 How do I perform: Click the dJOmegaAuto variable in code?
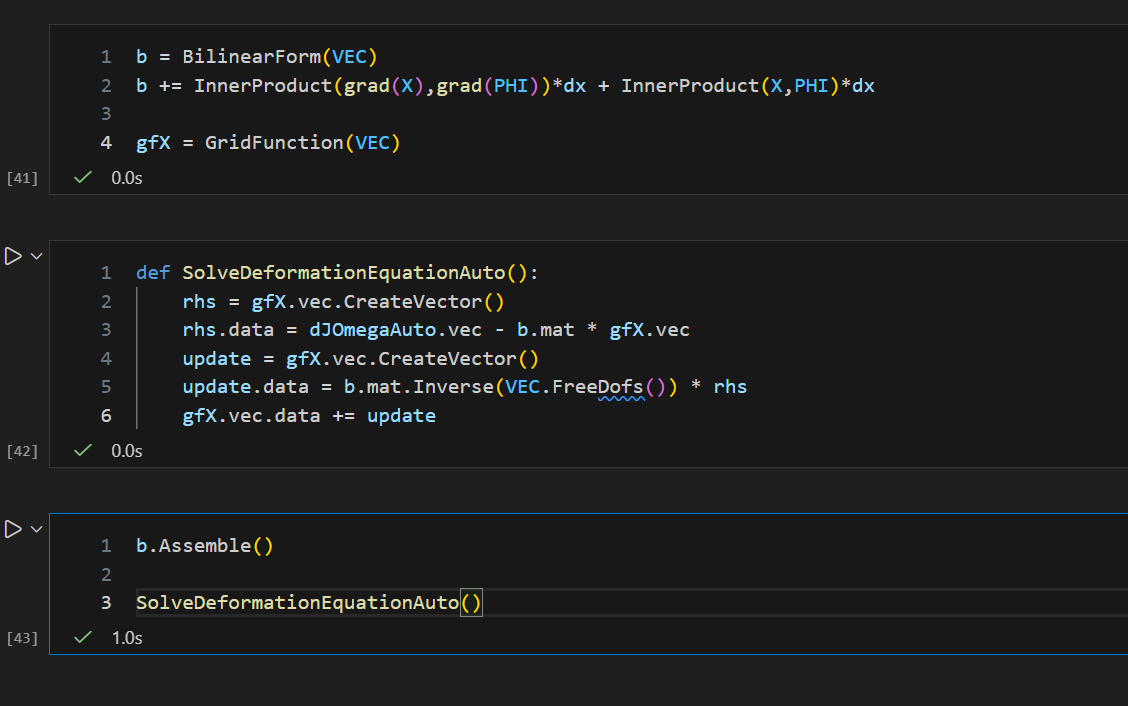point(350,330)
